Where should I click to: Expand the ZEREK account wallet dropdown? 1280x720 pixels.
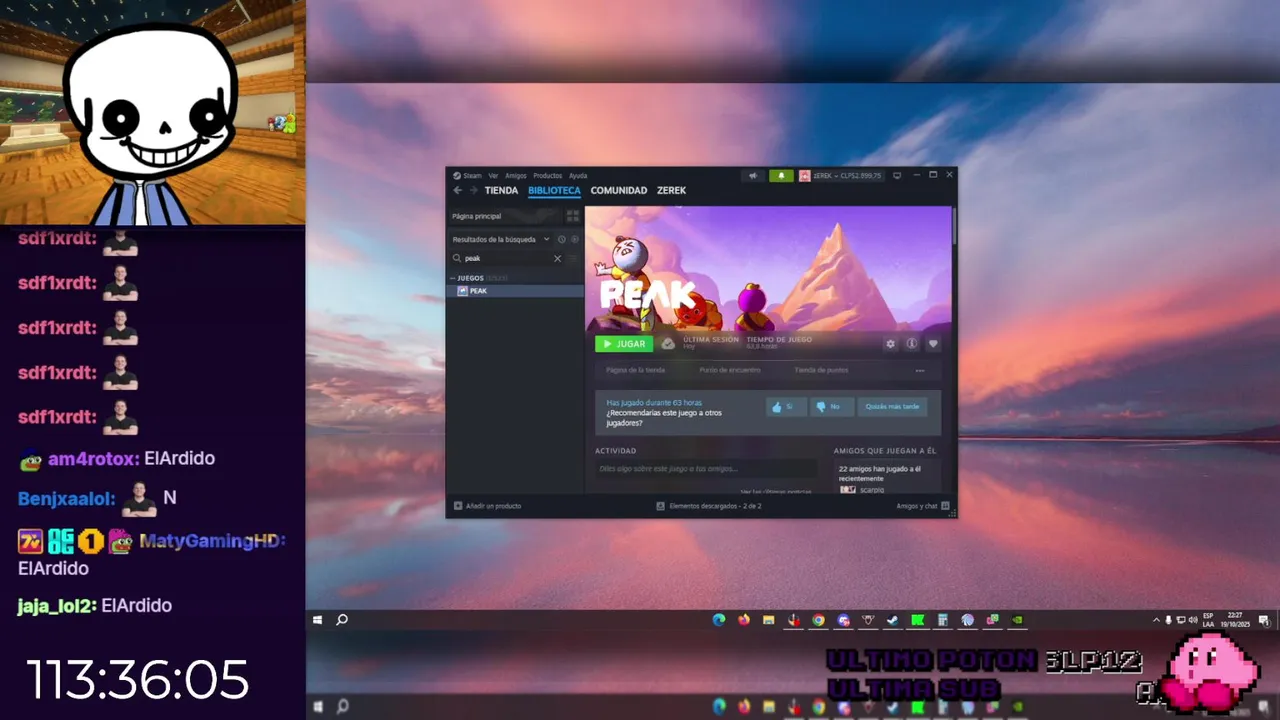[840, 176]
